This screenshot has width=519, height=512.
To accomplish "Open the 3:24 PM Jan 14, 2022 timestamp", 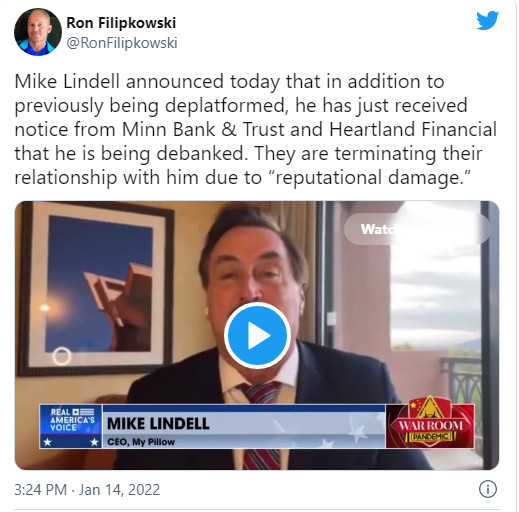I will (87, 490).
